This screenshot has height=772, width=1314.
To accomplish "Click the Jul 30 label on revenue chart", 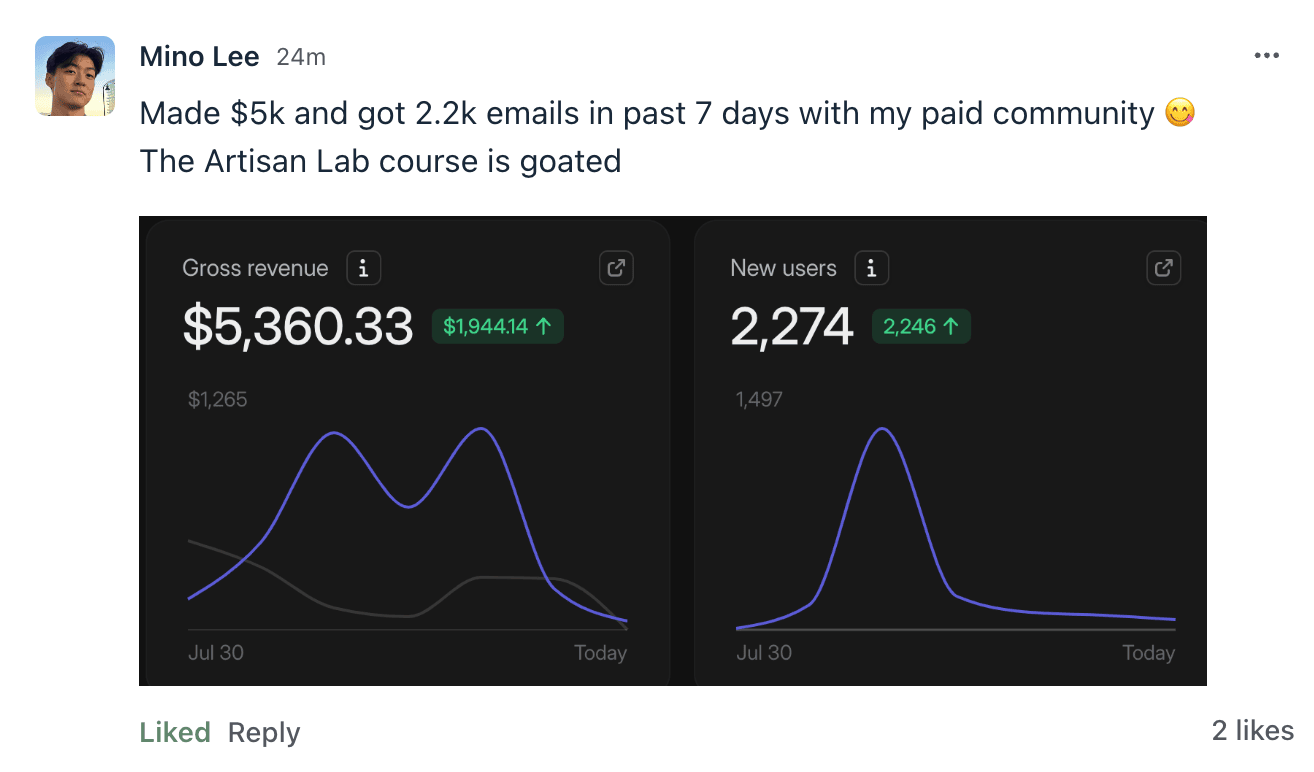I will pyautogui.click(x=216, y=653).
